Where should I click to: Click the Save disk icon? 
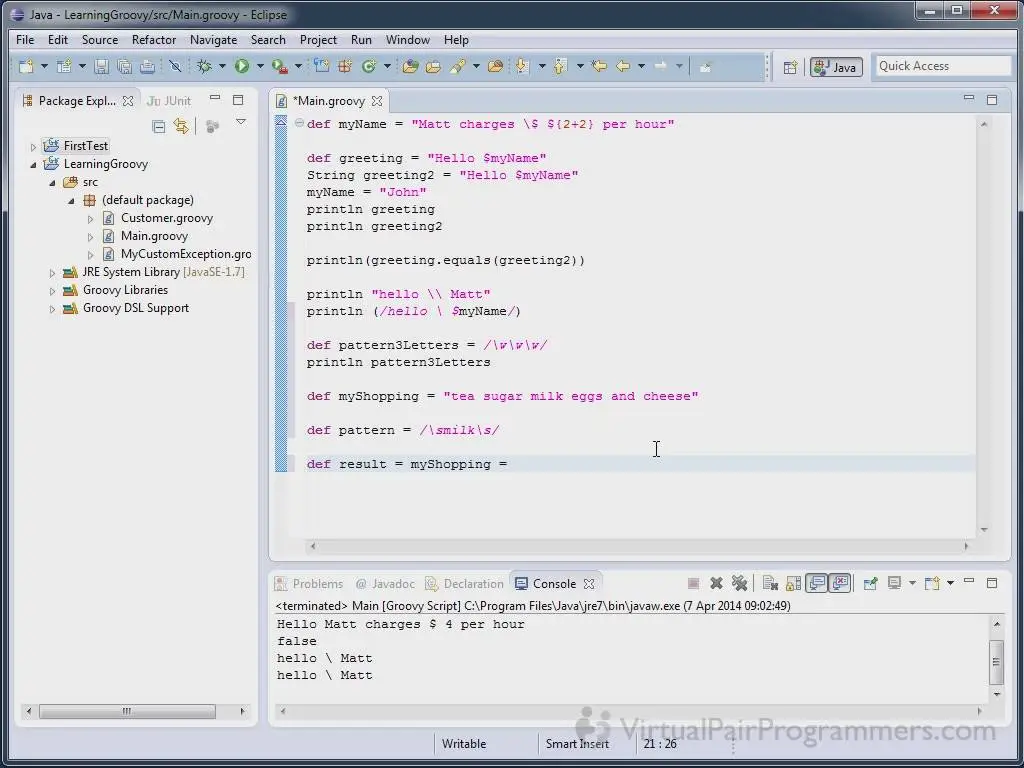pyautogui.click(x=101, y=67)
